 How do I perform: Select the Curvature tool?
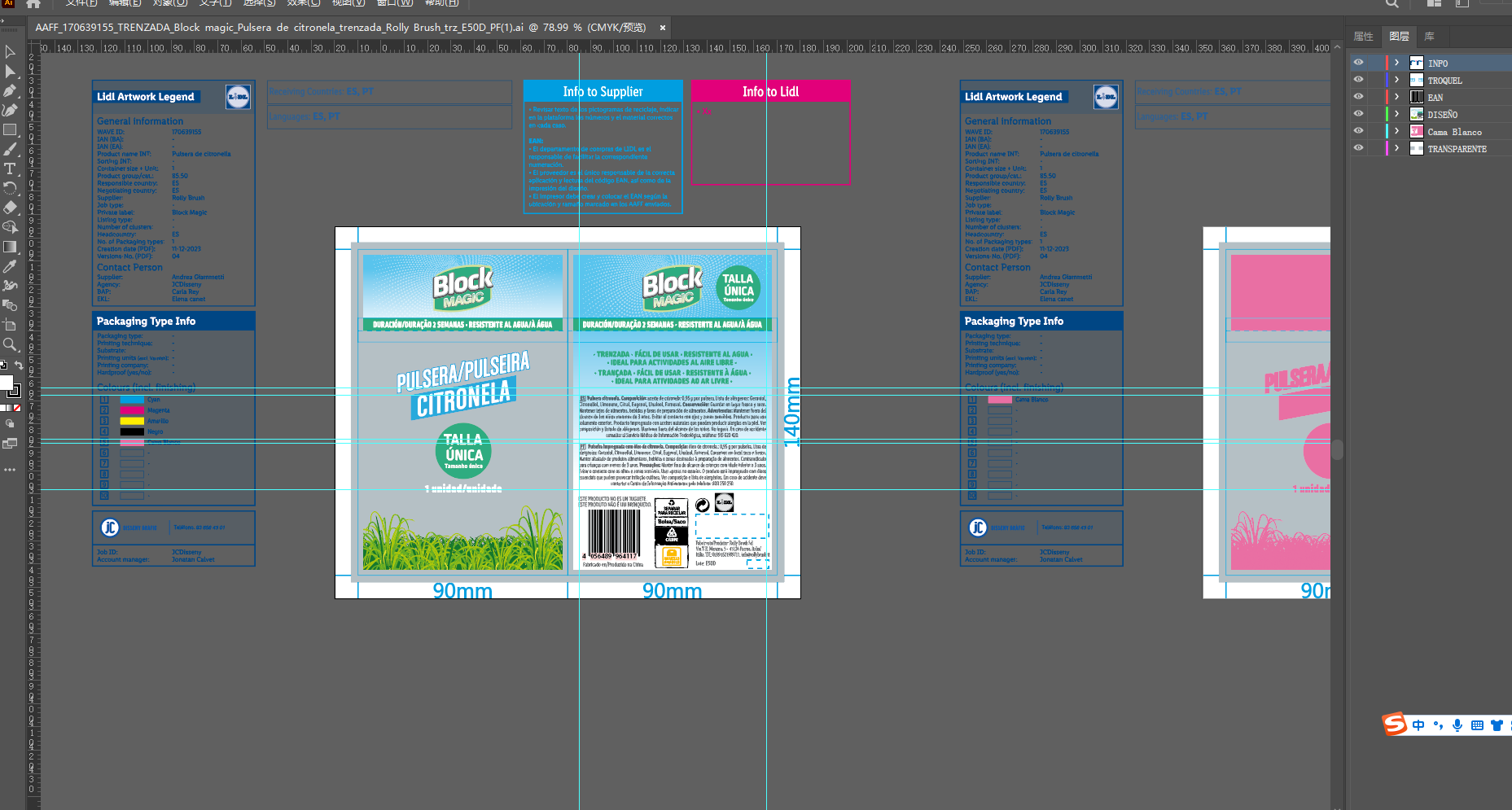click(x=10, y=110)
